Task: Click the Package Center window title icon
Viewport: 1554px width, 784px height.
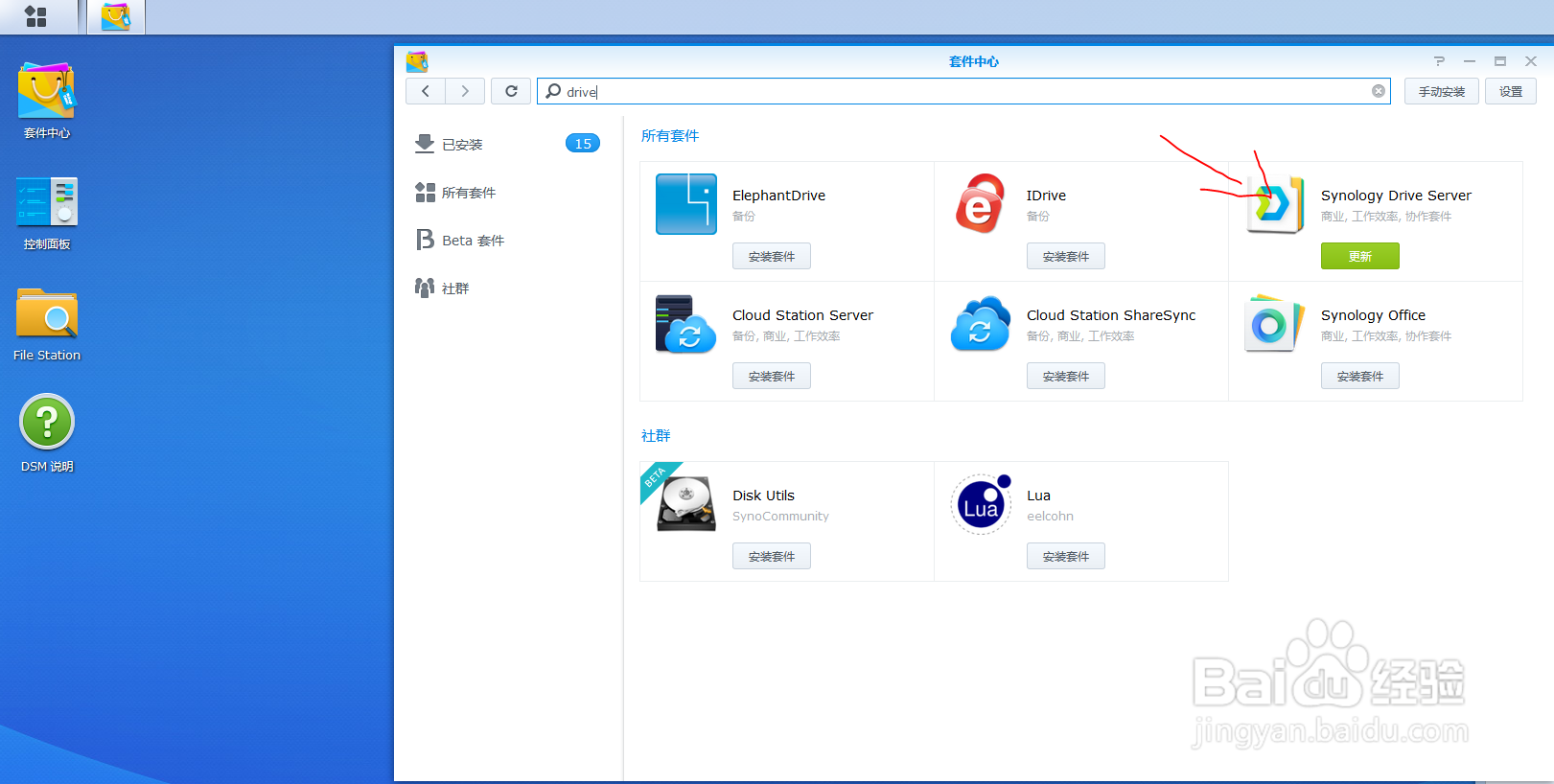Action: coord(417,61)
